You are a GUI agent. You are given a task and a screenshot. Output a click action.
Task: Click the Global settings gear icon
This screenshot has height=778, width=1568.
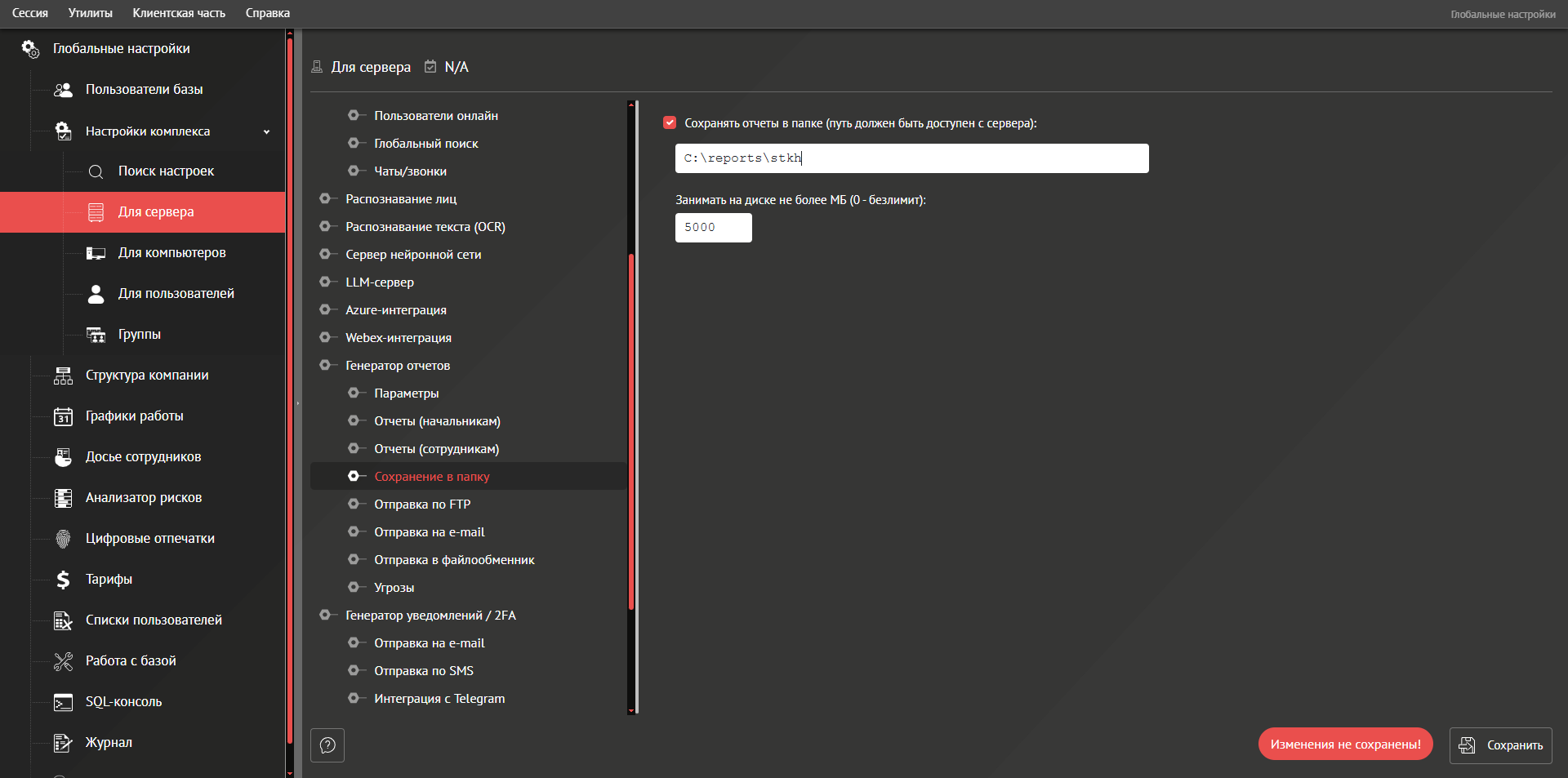(x=30, y=49)
